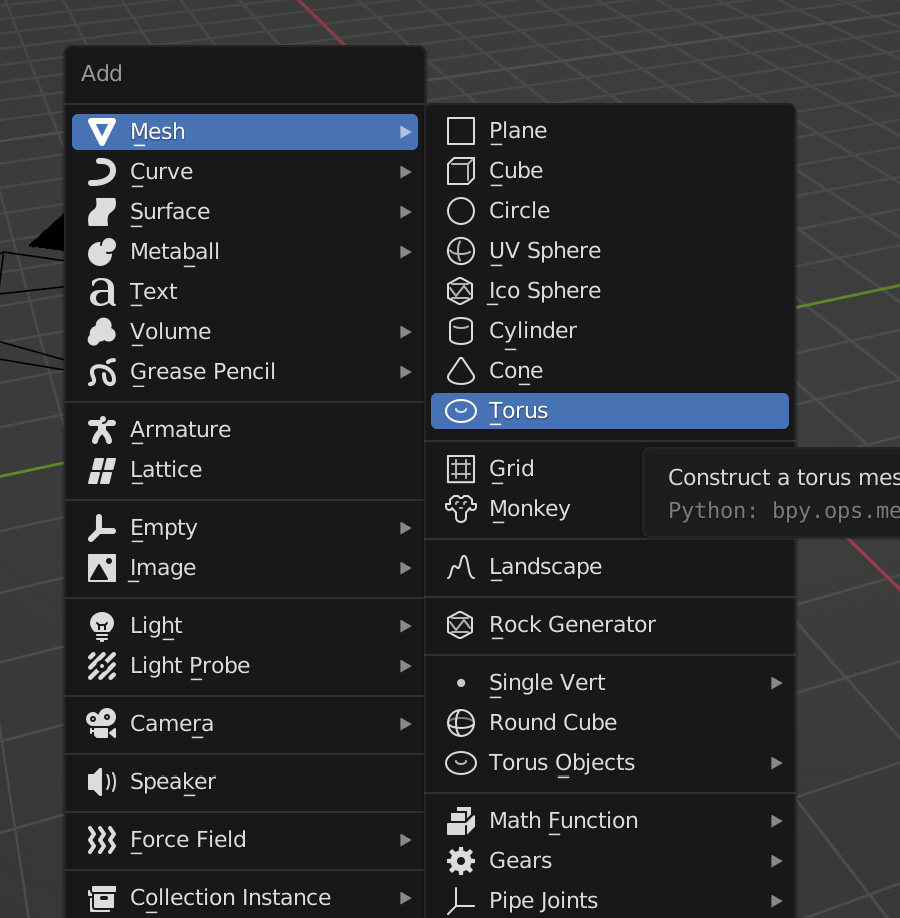Open the Light Probe entry

(245, 666)
